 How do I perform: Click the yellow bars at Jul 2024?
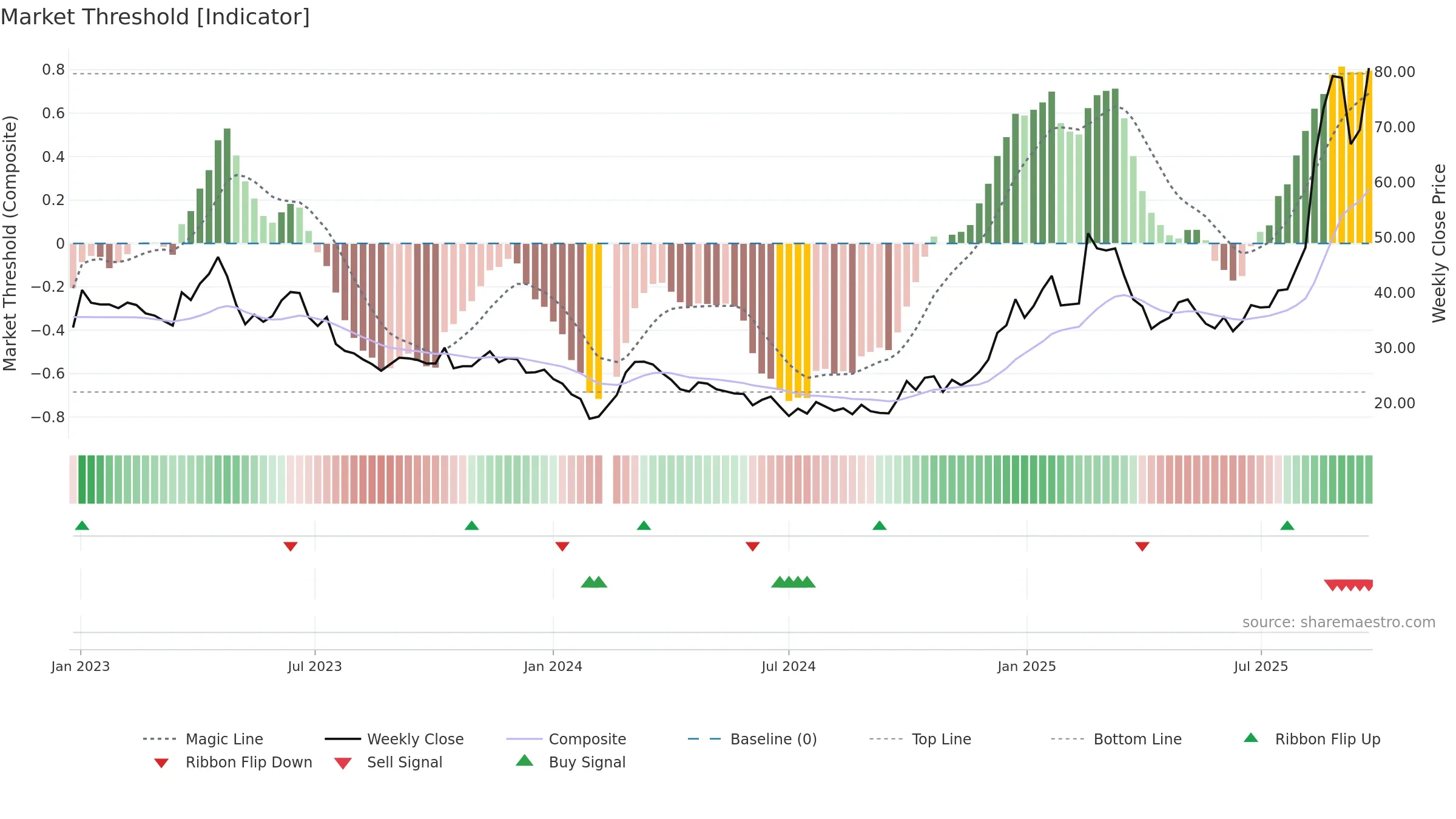pos(794,322)
